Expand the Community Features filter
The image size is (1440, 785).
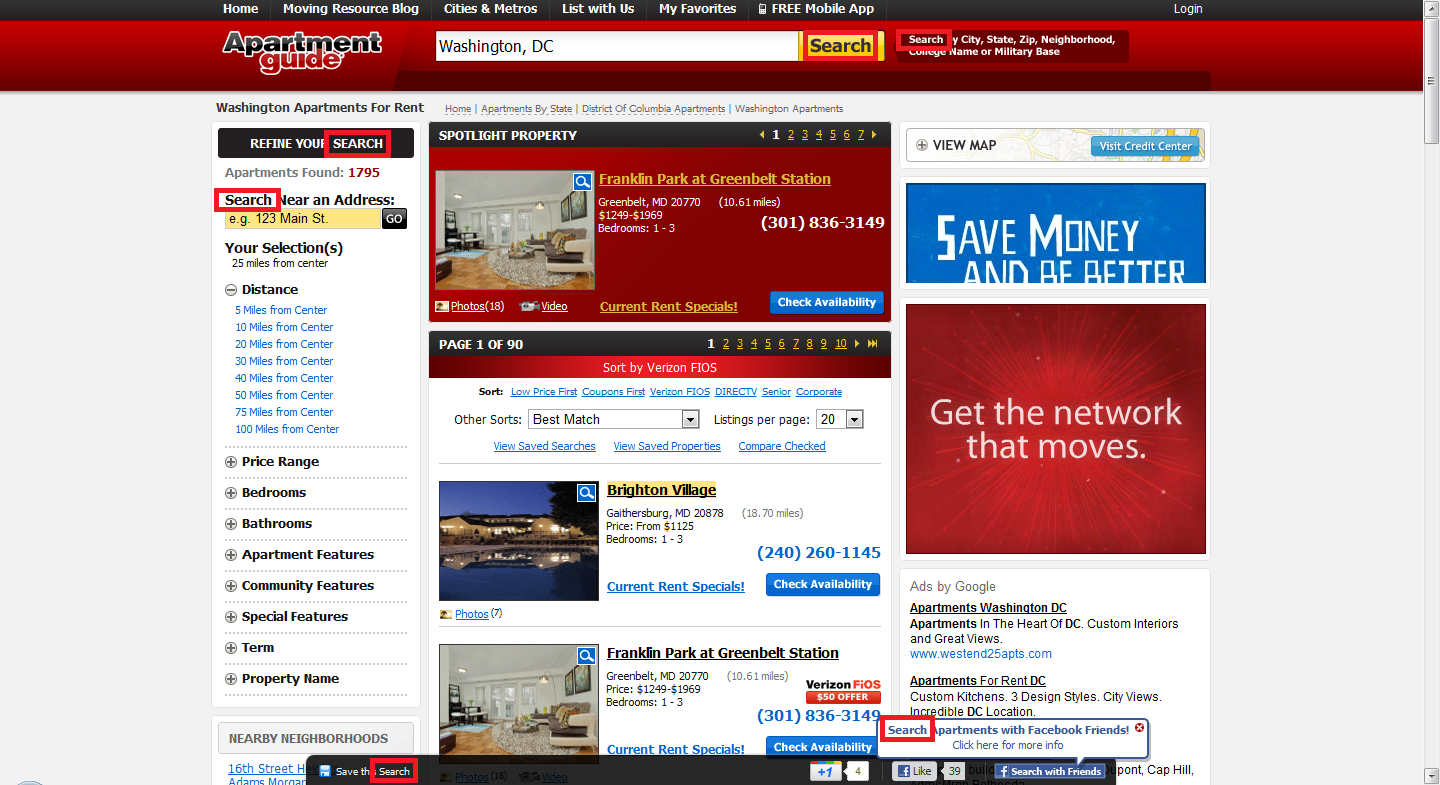click(231, 586)
